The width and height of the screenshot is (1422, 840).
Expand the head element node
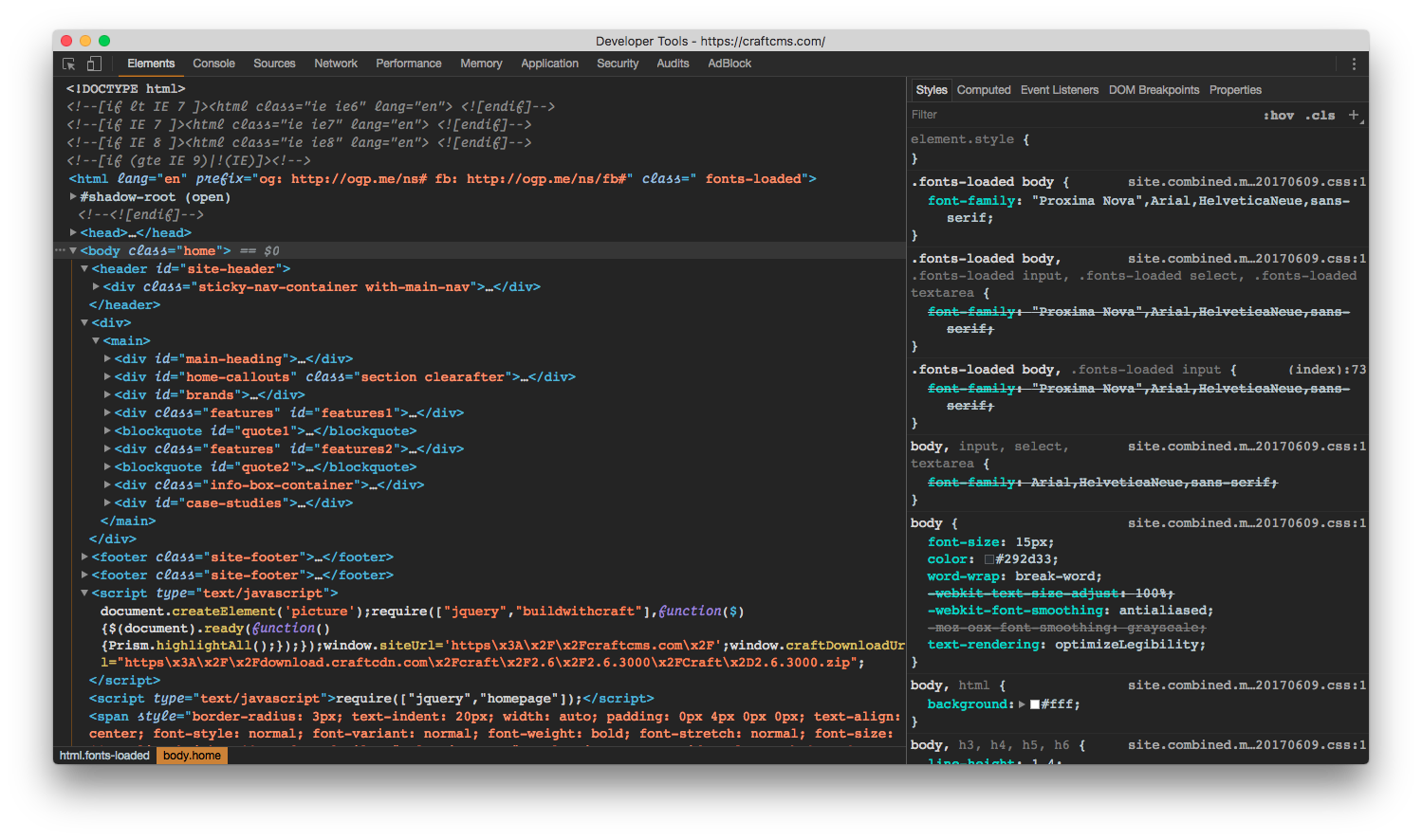[73, 232]
